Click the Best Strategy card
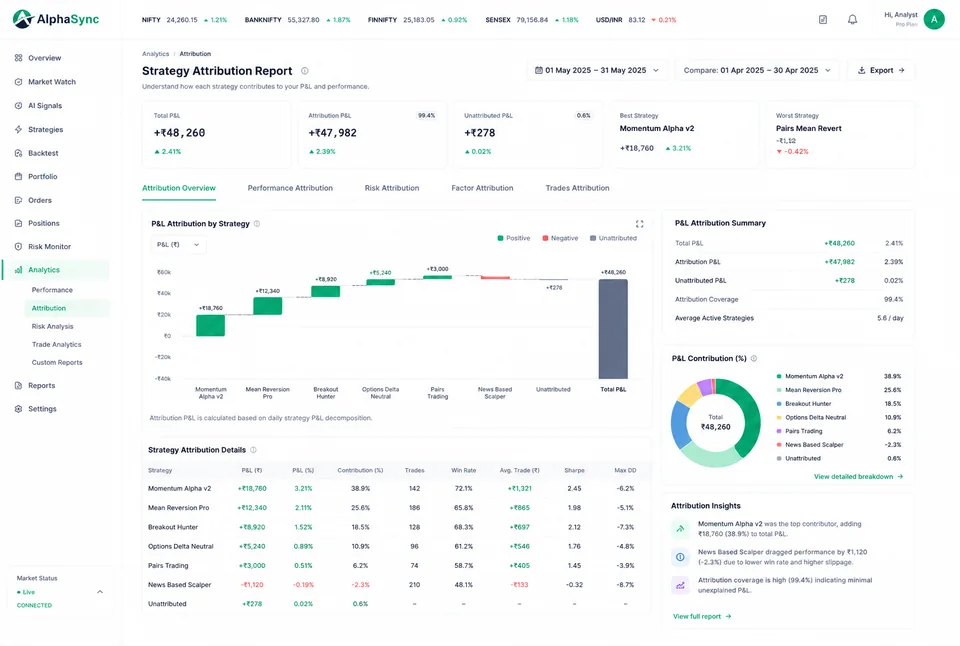Screen dimensions: 960x646 tap(683, 134)
